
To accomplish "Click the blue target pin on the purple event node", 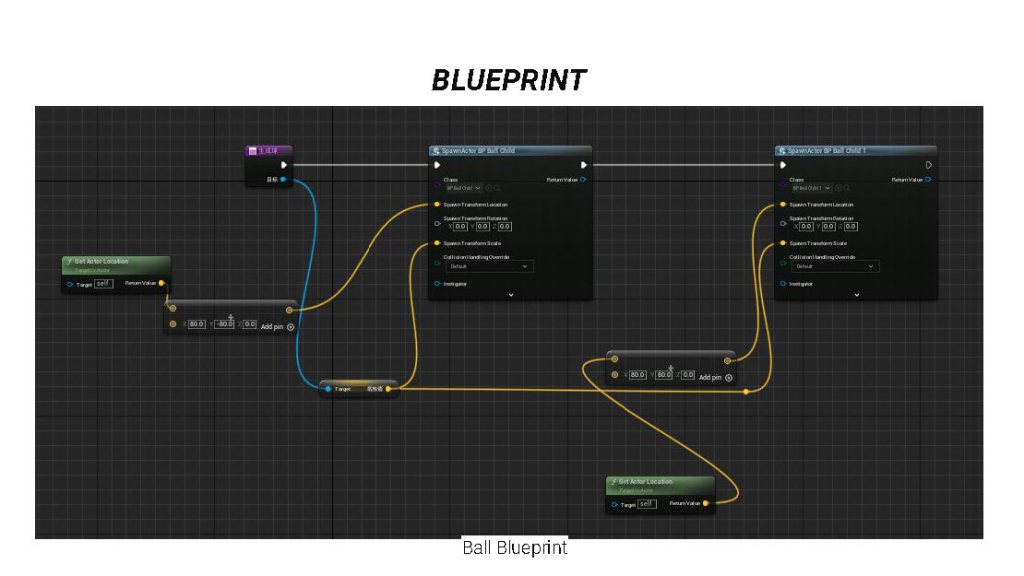I will [x=284, y=180].
